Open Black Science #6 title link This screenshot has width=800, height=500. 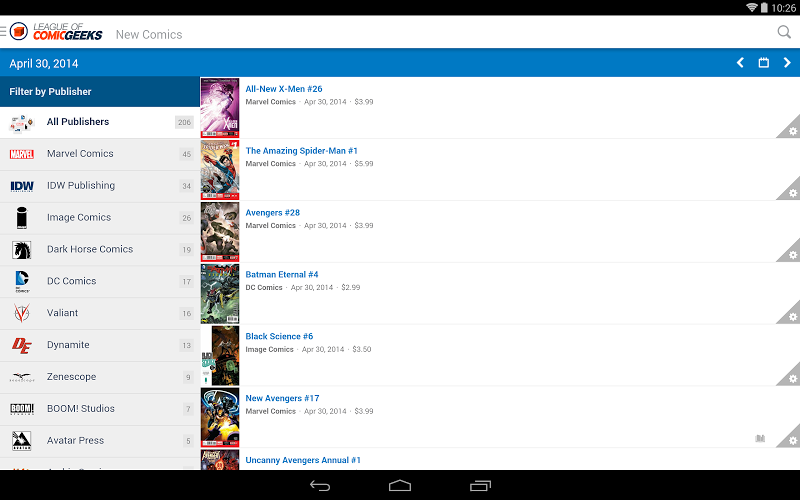click(x=279, y=336)
